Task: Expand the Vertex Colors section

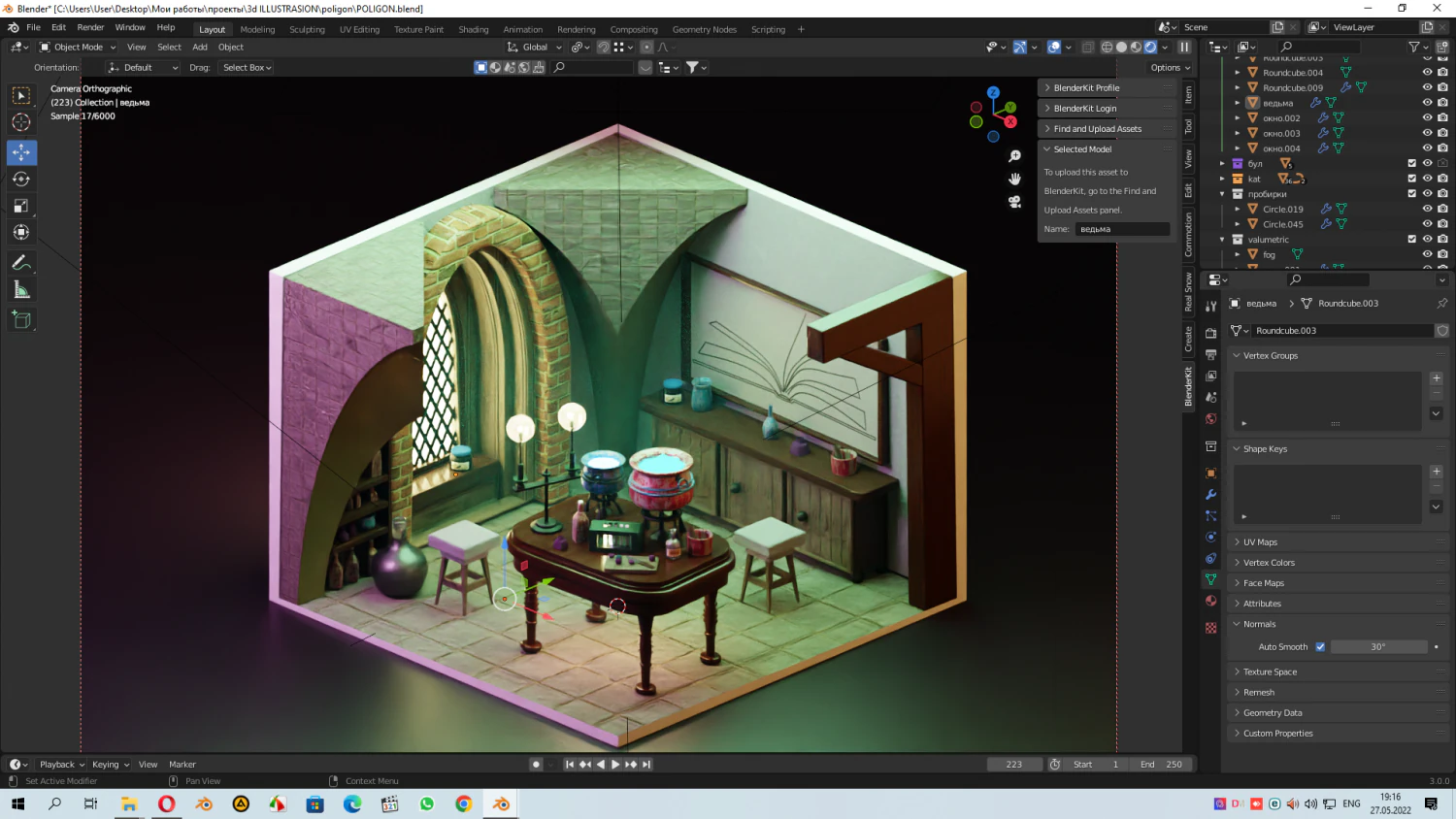Action: (x=1338, y=563)
